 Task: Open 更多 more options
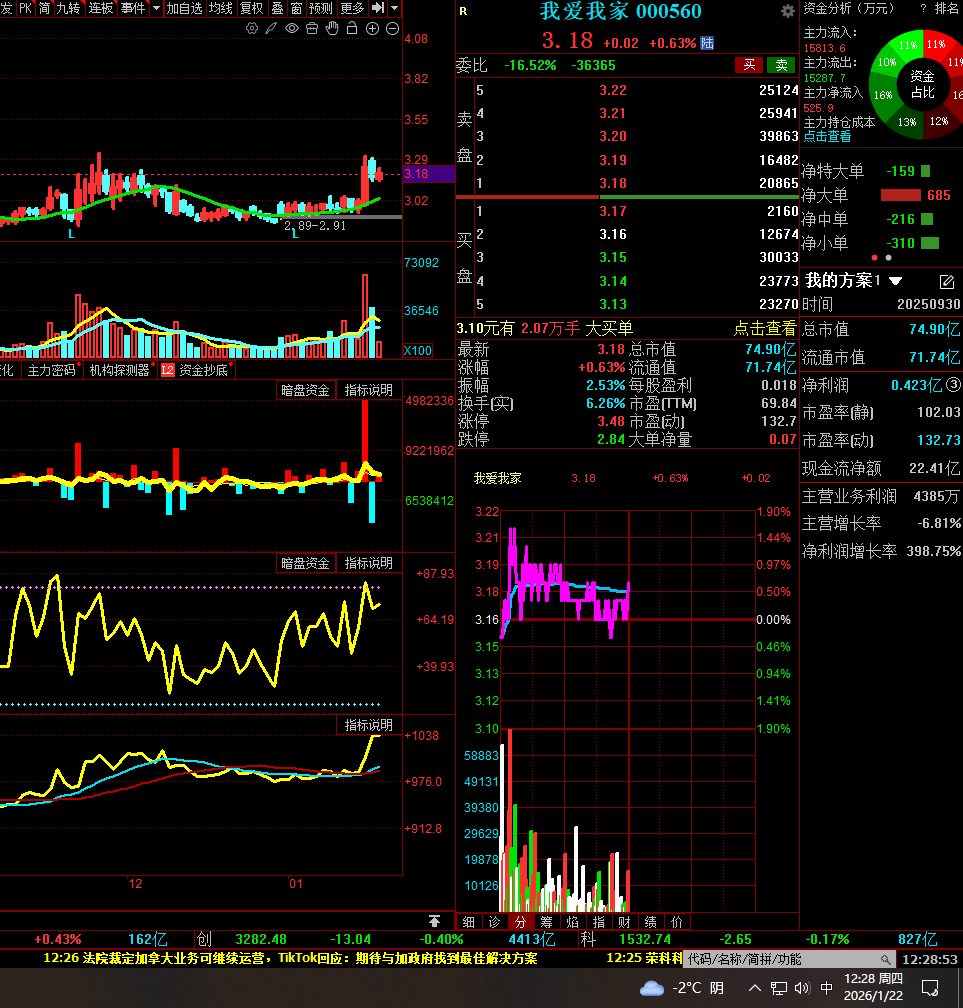tap(352, 8)
